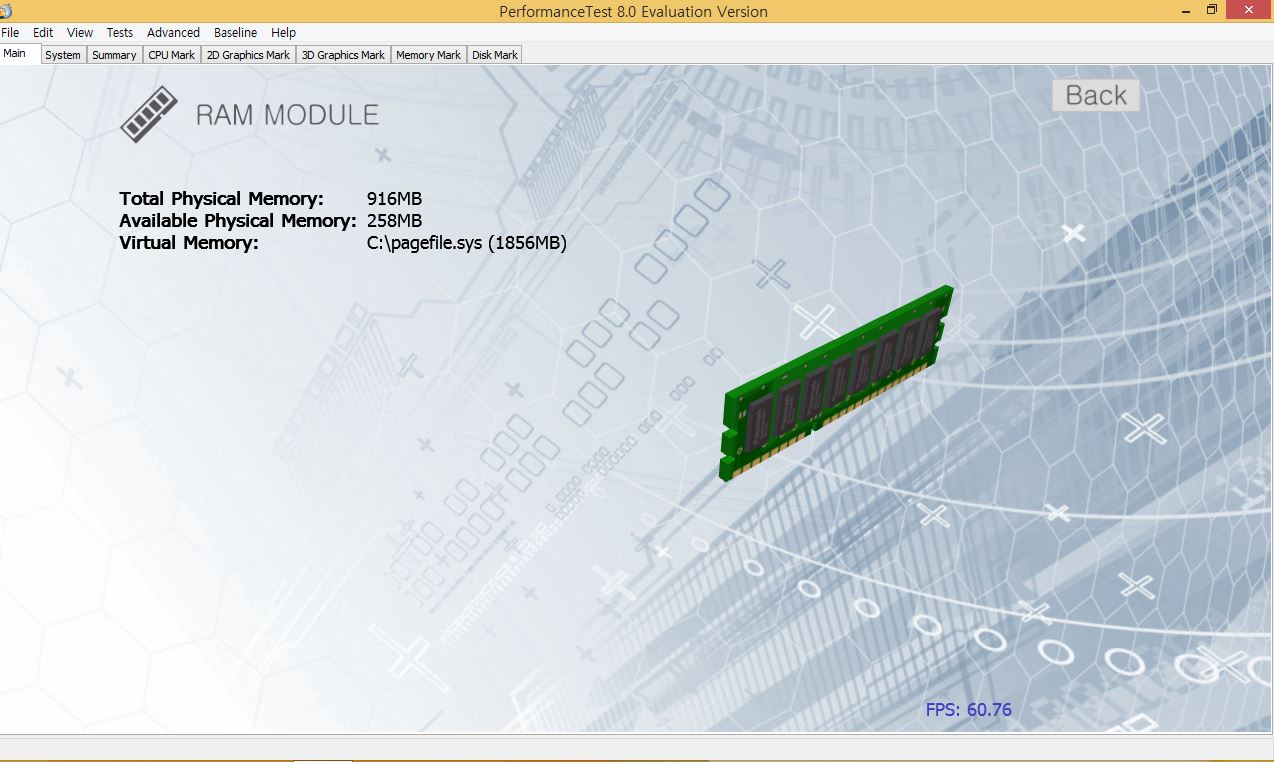The image size is (1274, 762).
Task: Open the Edit menu
Action: 43,32
